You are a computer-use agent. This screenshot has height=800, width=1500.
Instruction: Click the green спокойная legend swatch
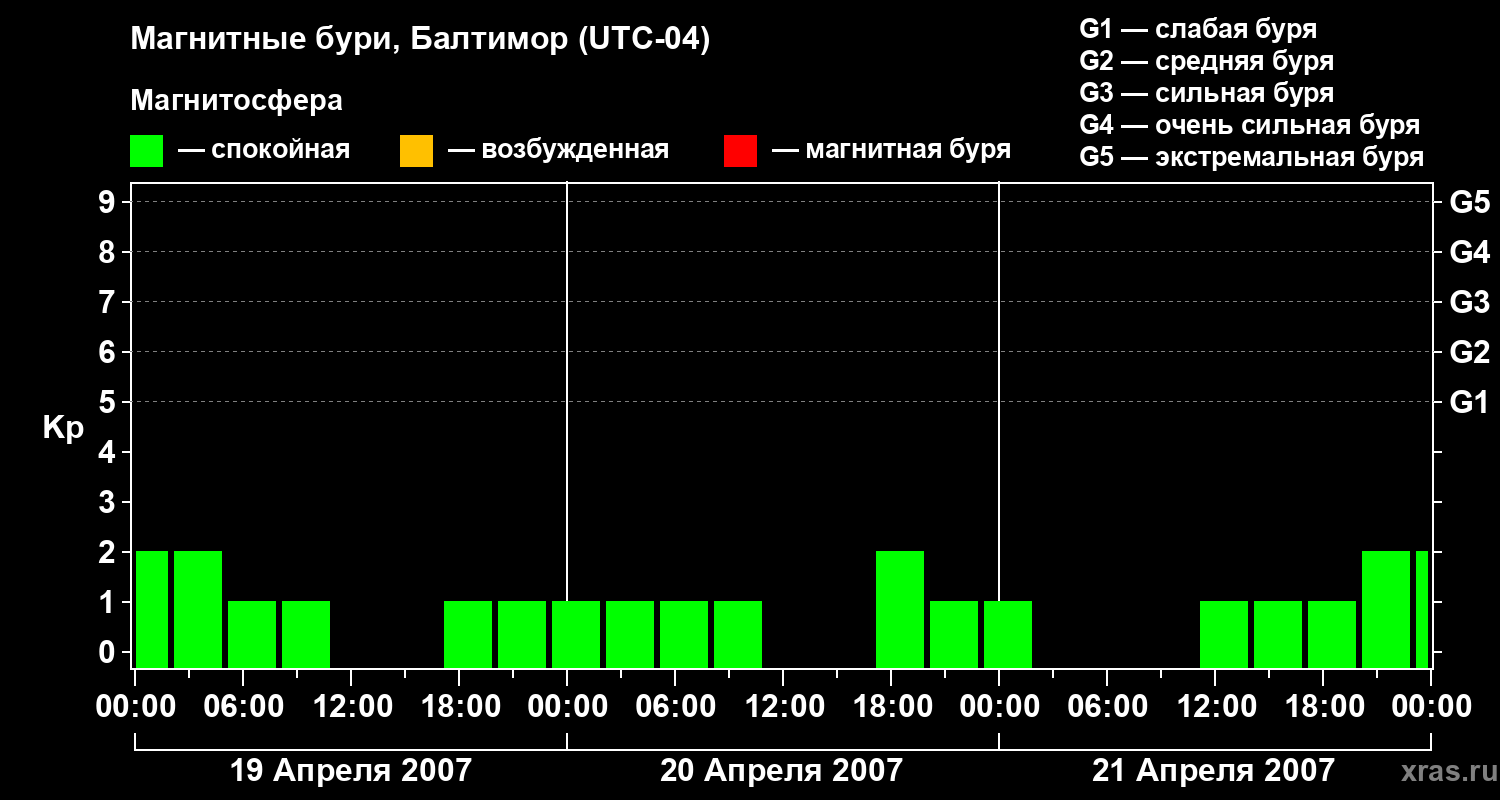pos(146,151)
